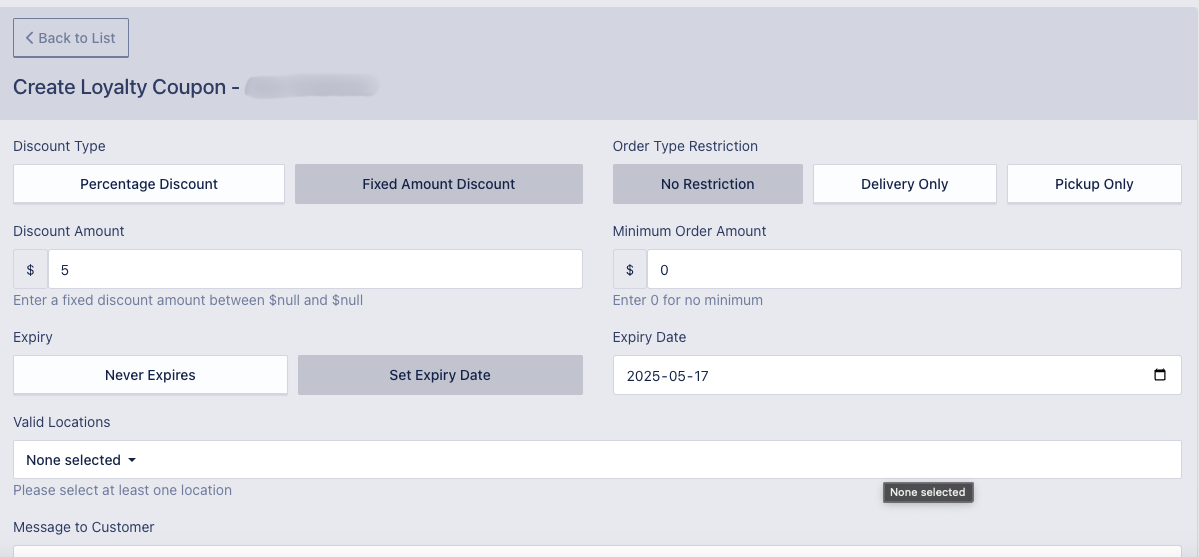Click the select at least one location hint

pos(122,490)
